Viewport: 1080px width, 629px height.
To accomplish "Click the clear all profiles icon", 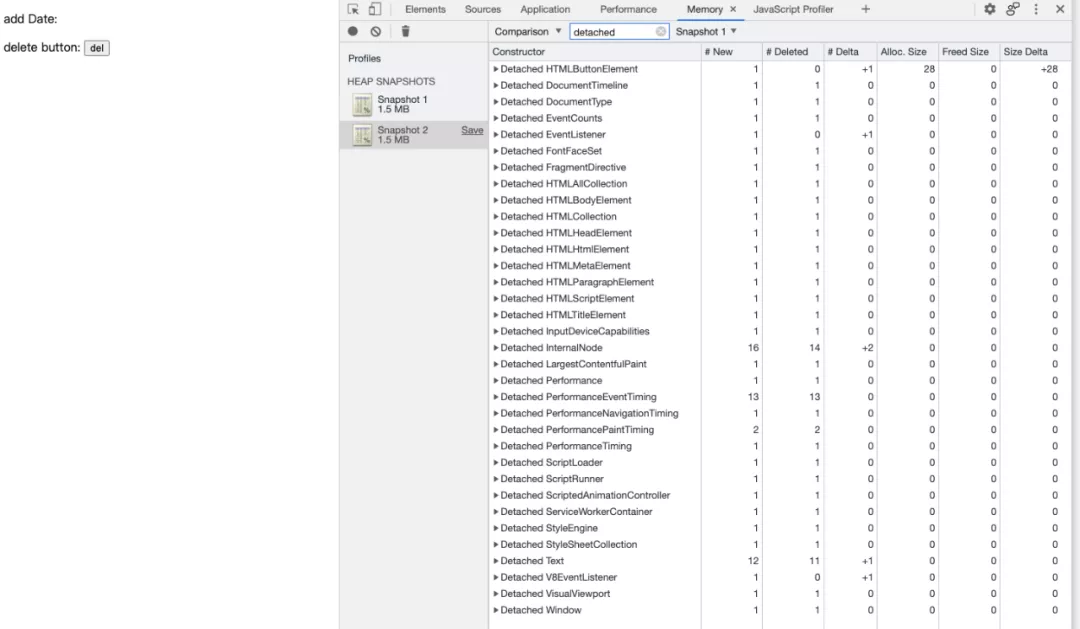I will 375,31.
